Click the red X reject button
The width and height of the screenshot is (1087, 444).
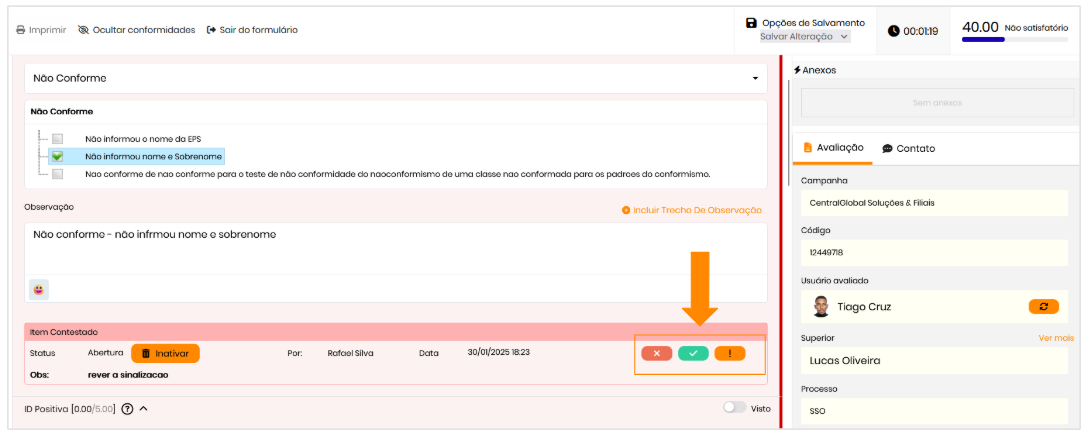coord(656,353)
